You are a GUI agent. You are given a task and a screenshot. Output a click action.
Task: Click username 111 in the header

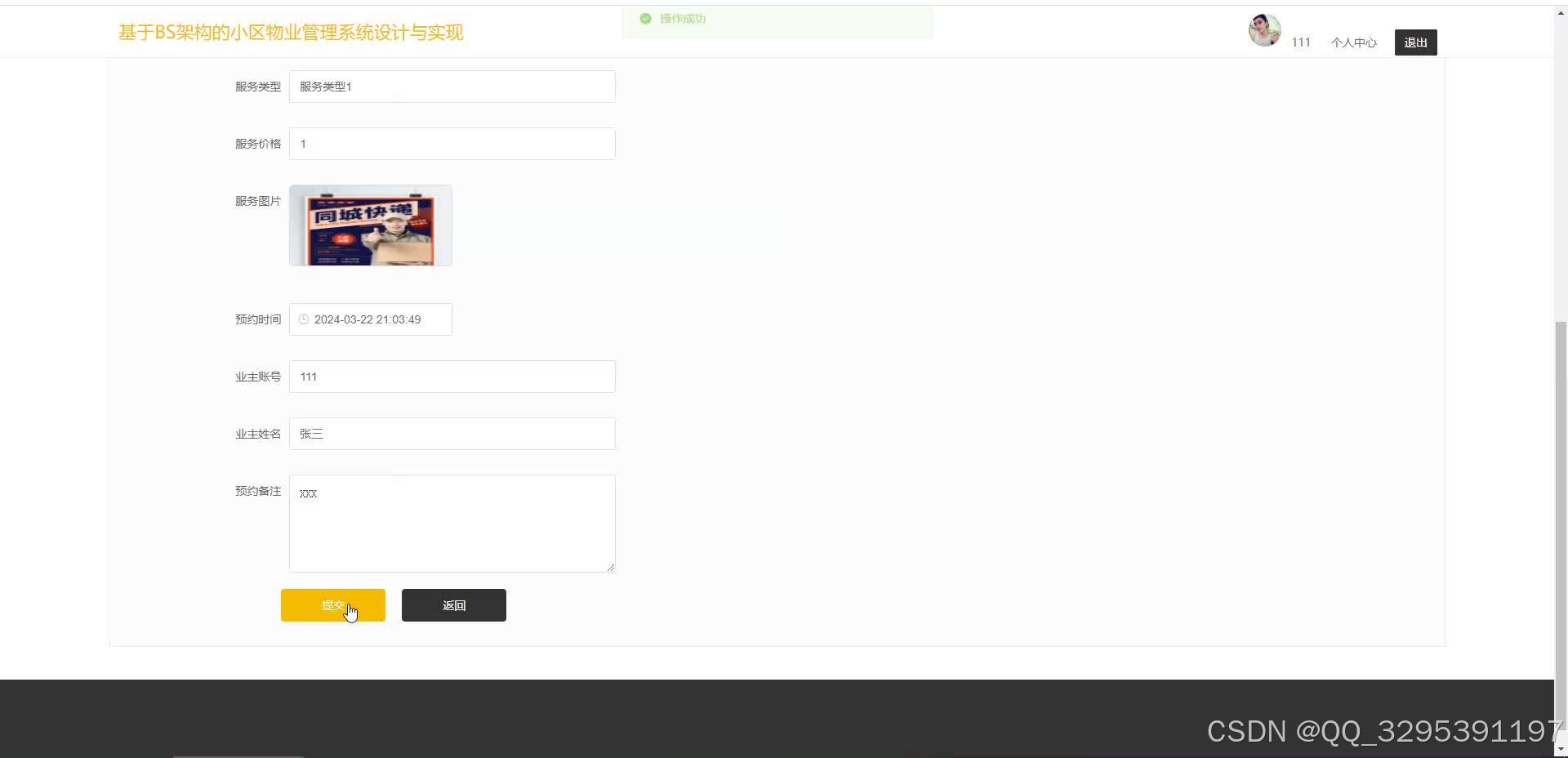click(1301, 42)
